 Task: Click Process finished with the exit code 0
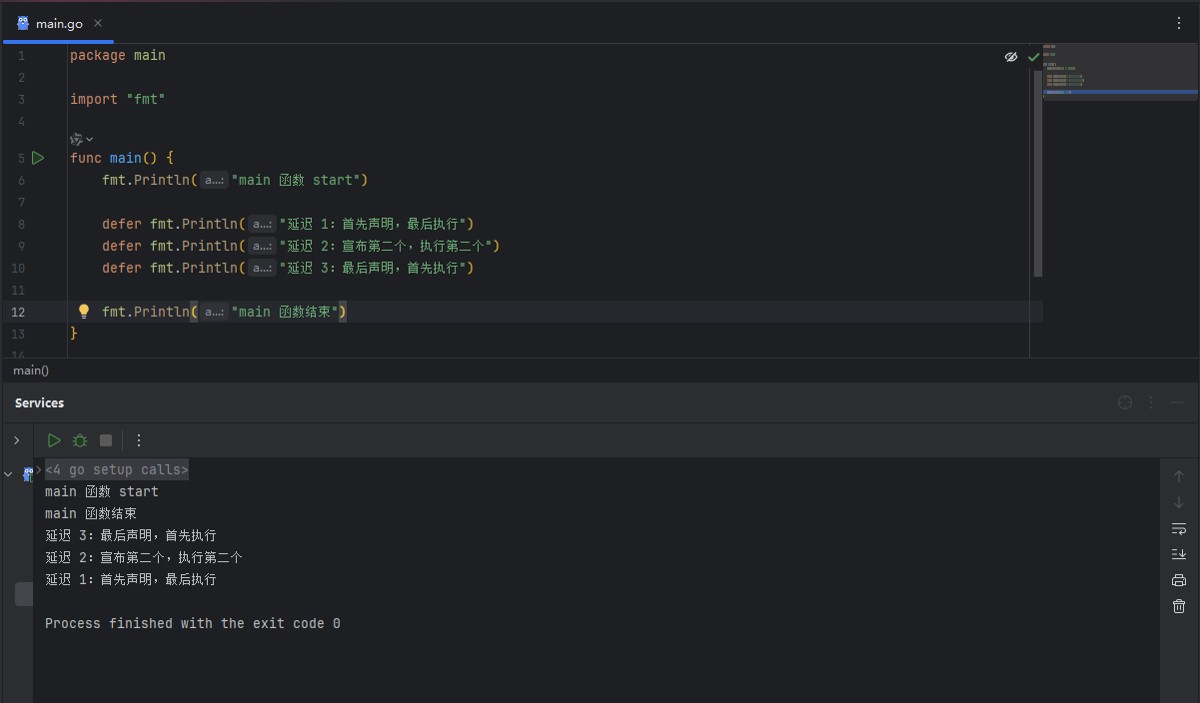(x=193, y=624)
